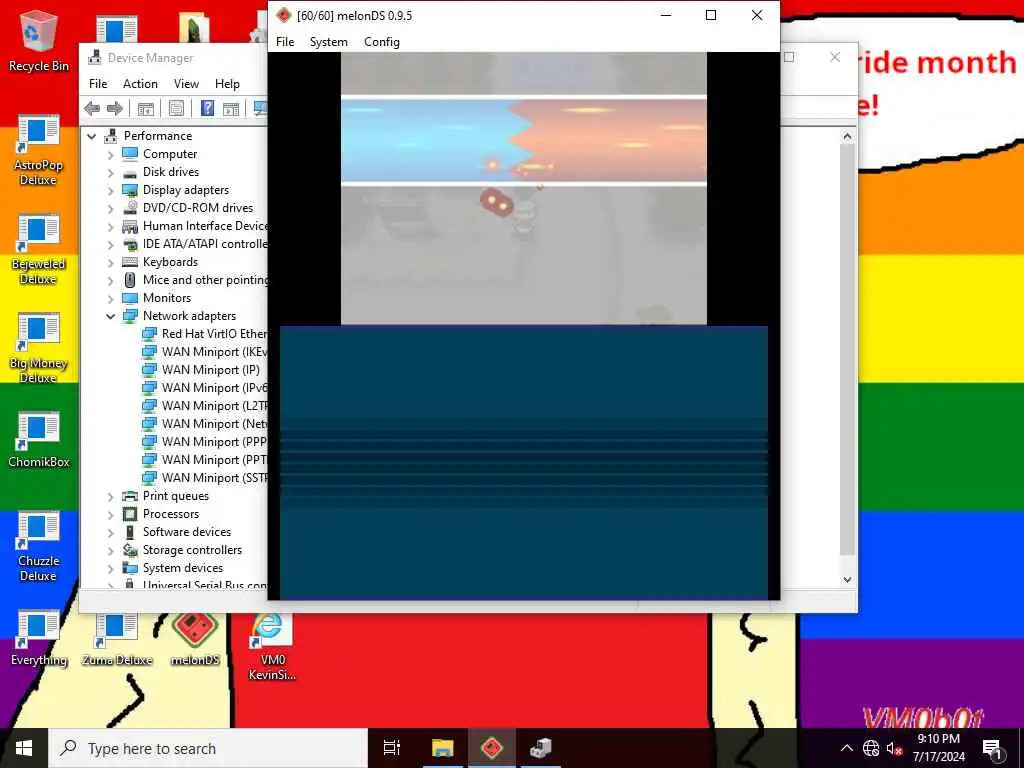Switch to melonDS via taskbar icon
The image size is (1024, 768).
[492, 748]
